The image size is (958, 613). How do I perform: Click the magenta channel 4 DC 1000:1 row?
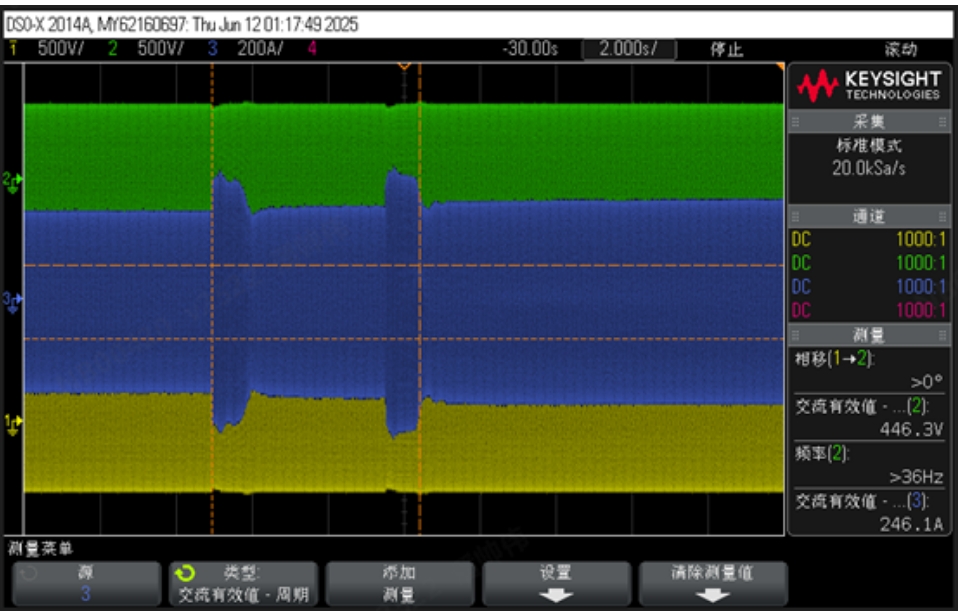[869, 310]
